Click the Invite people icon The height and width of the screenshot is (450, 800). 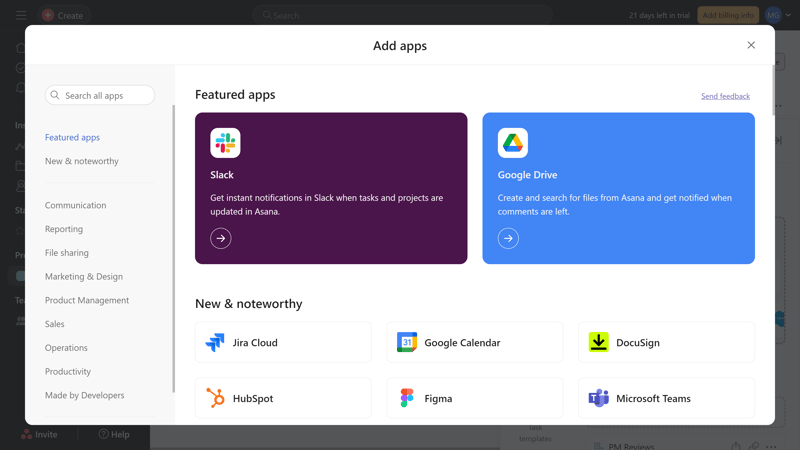point(26,434)
